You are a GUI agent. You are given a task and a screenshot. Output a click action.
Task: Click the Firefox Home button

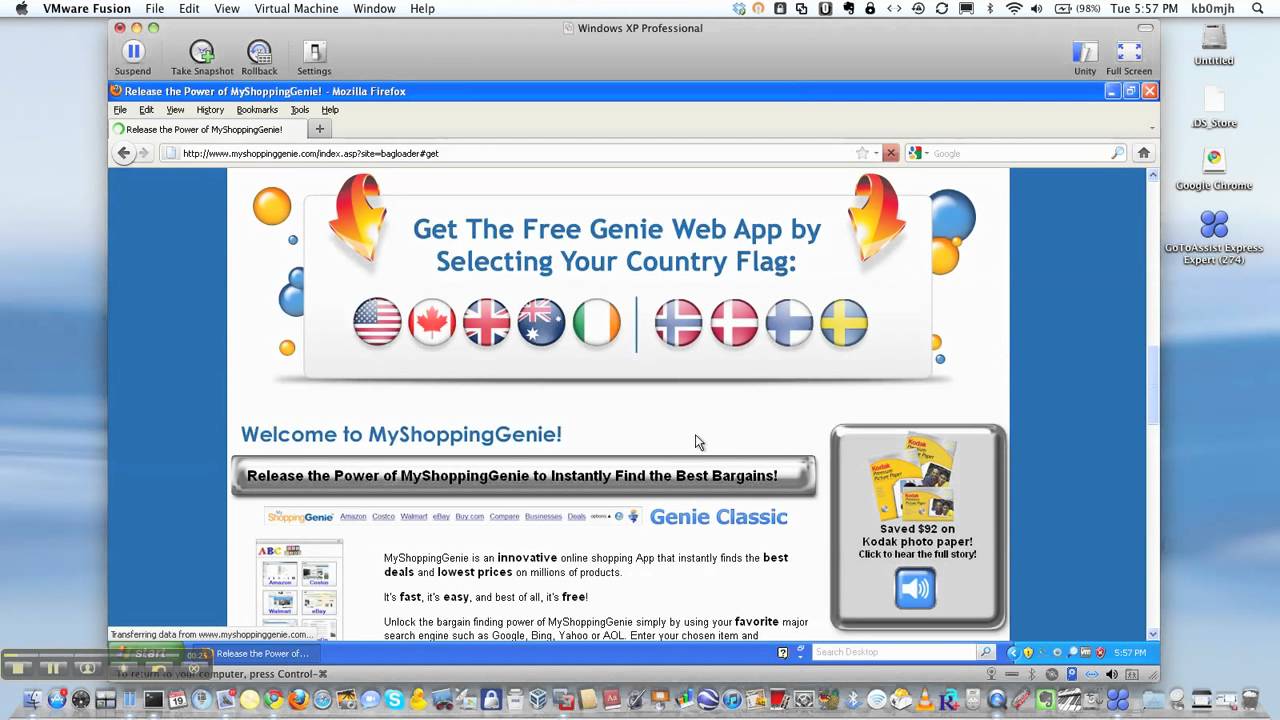tap(1144, 153)
